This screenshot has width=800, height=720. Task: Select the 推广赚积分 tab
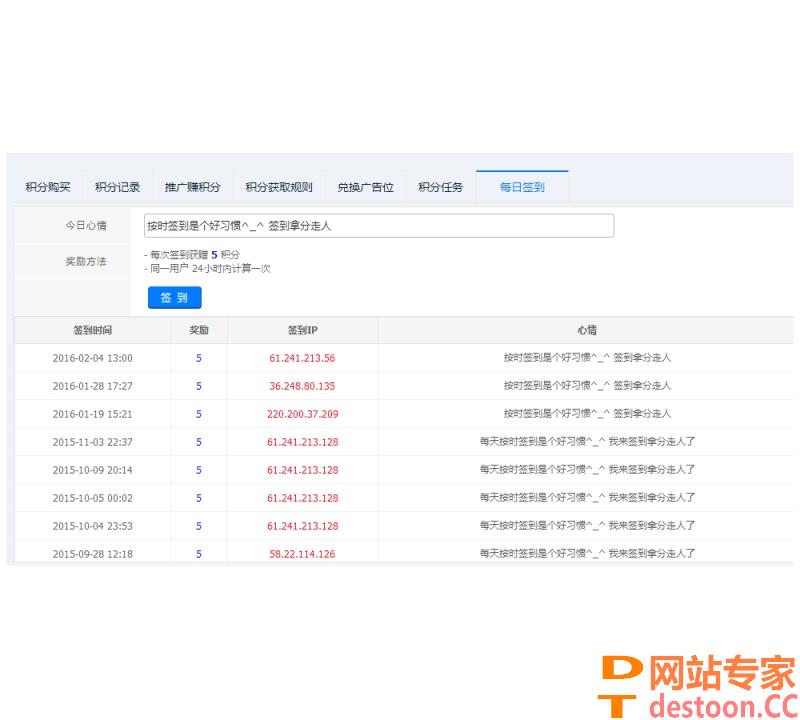(x=192, y=187)
